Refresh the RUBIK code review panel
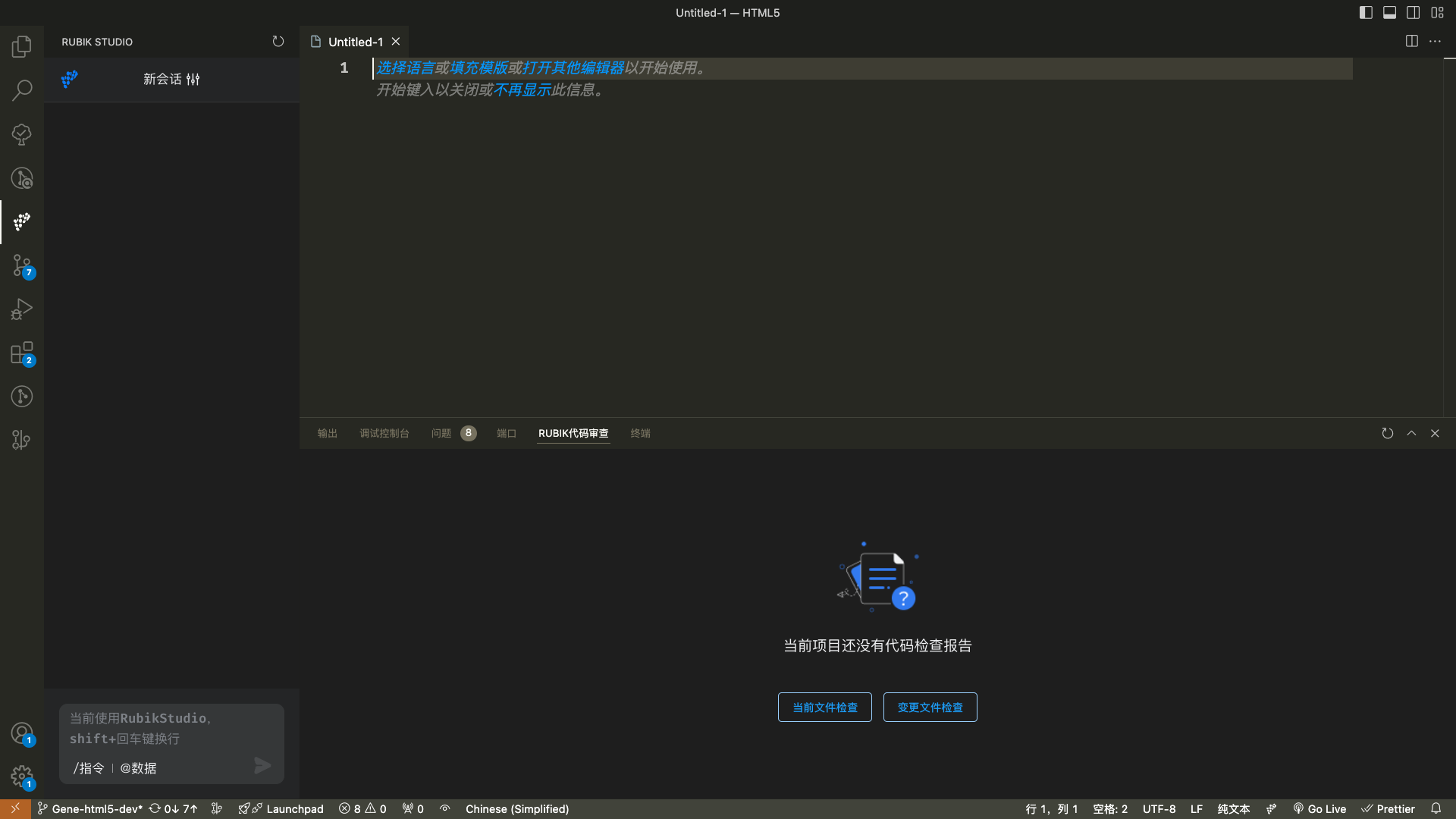This screenshot has width=1456, height=819. pyautogui.click(x=1388, y=433)
